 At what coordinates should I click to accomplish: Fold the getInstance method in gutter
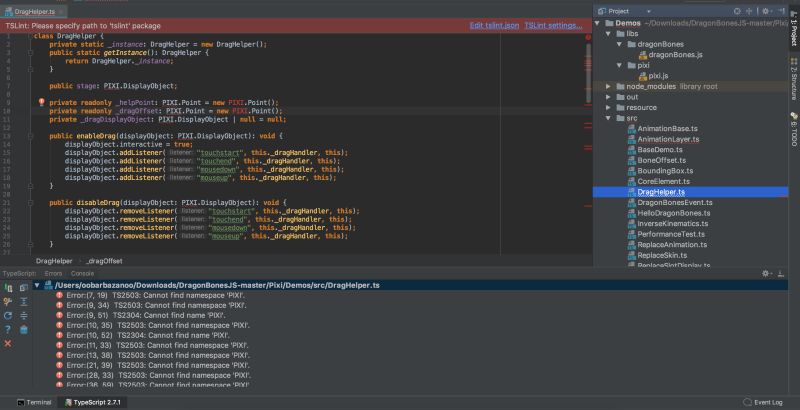click(31, 53)
